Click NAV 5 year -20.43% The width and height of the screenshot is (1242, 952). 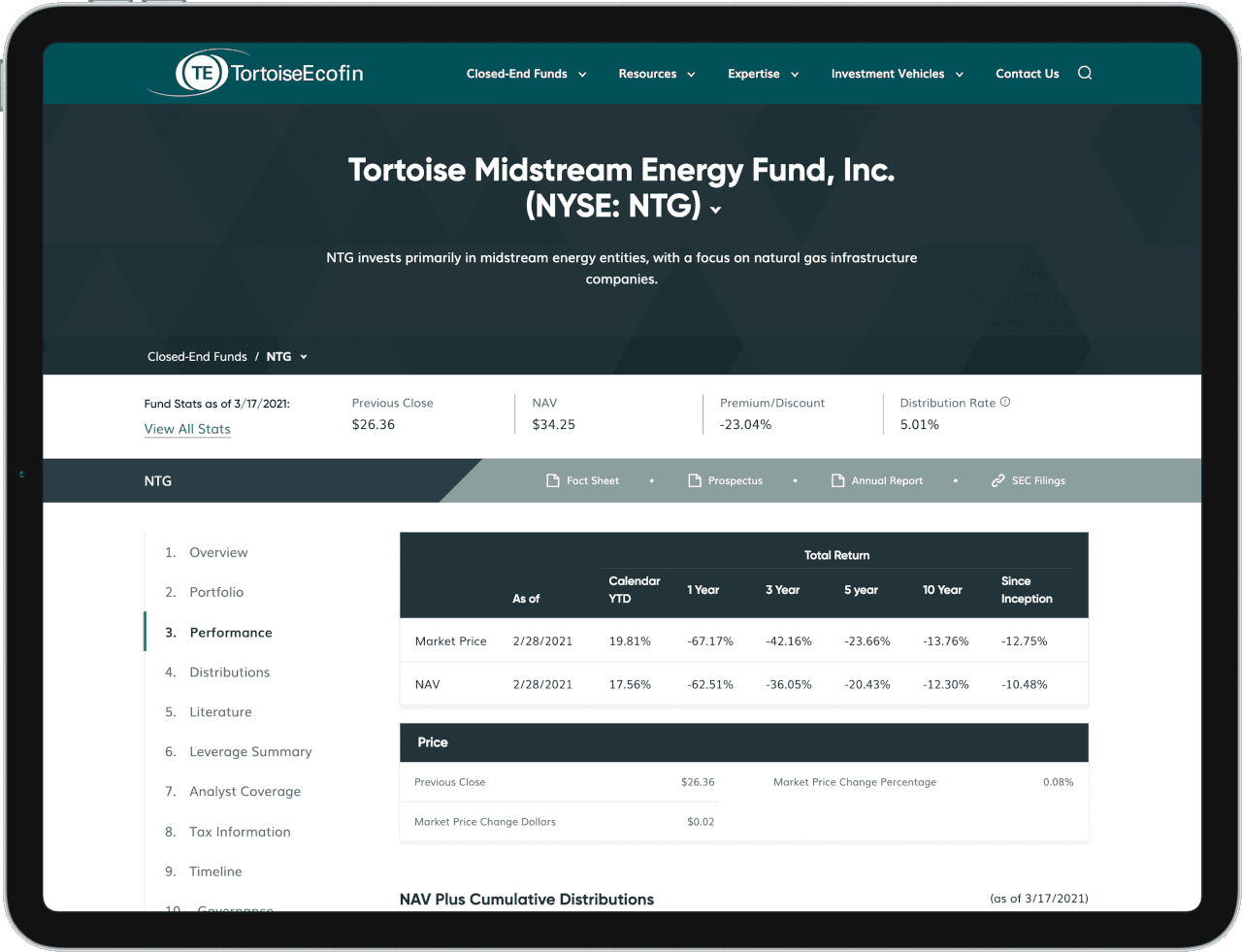tap(867, 685)
